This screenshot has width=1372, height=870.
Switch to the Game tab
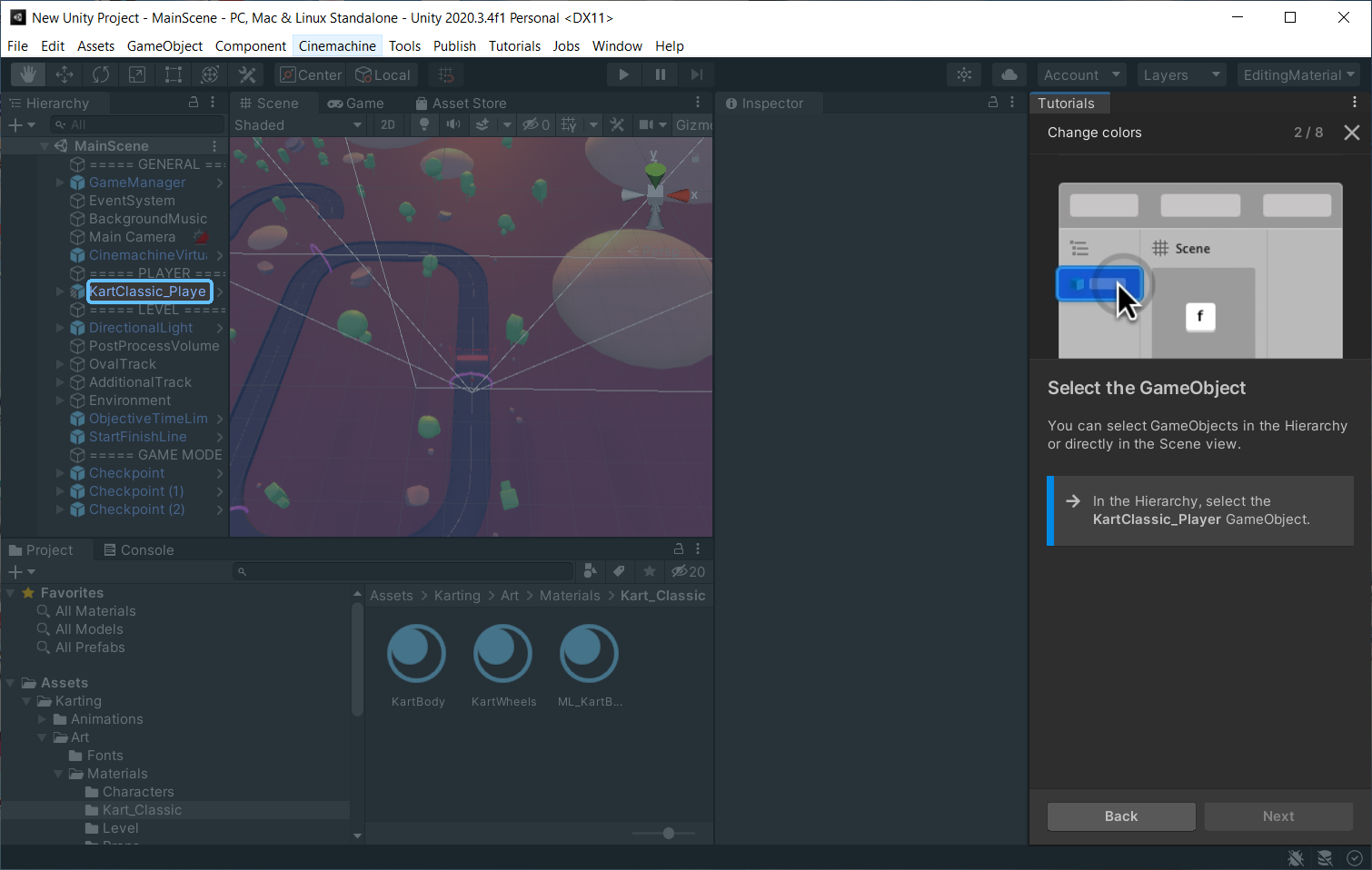[354, 103]
